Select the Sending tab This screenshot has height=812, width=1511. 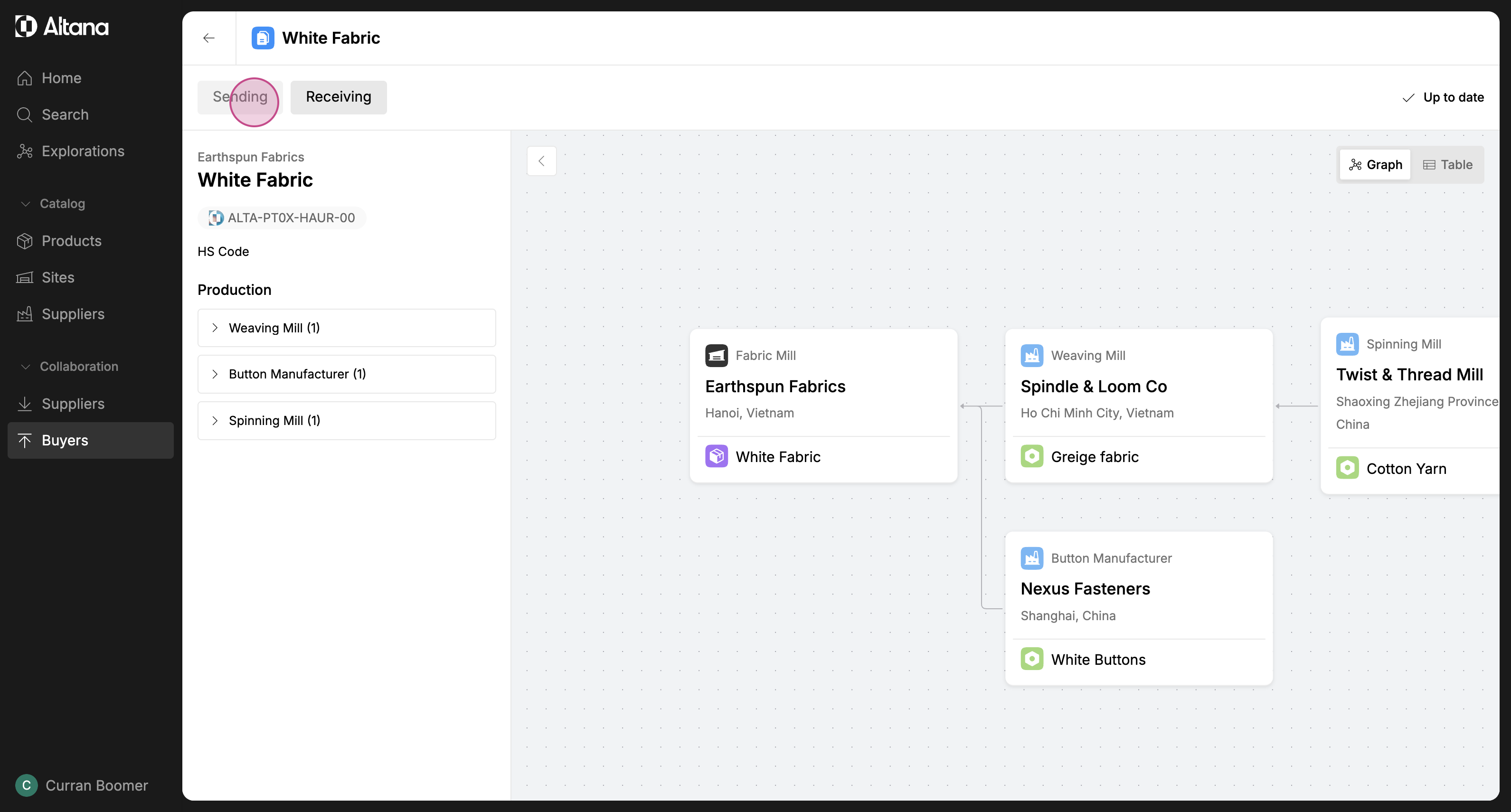240,97
